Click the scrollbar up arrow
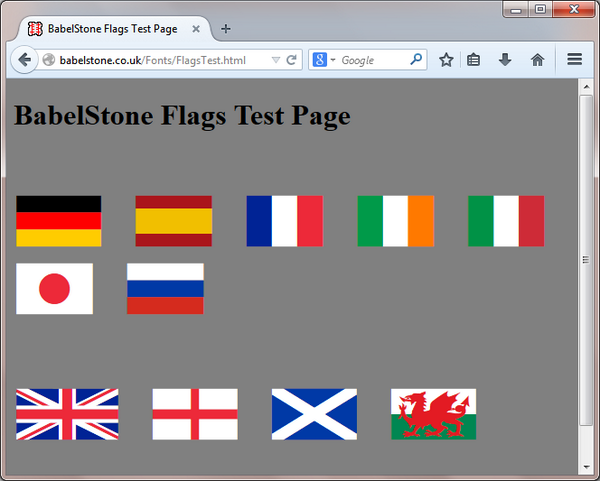Screen dimensions: 600x481 point(586,87)
